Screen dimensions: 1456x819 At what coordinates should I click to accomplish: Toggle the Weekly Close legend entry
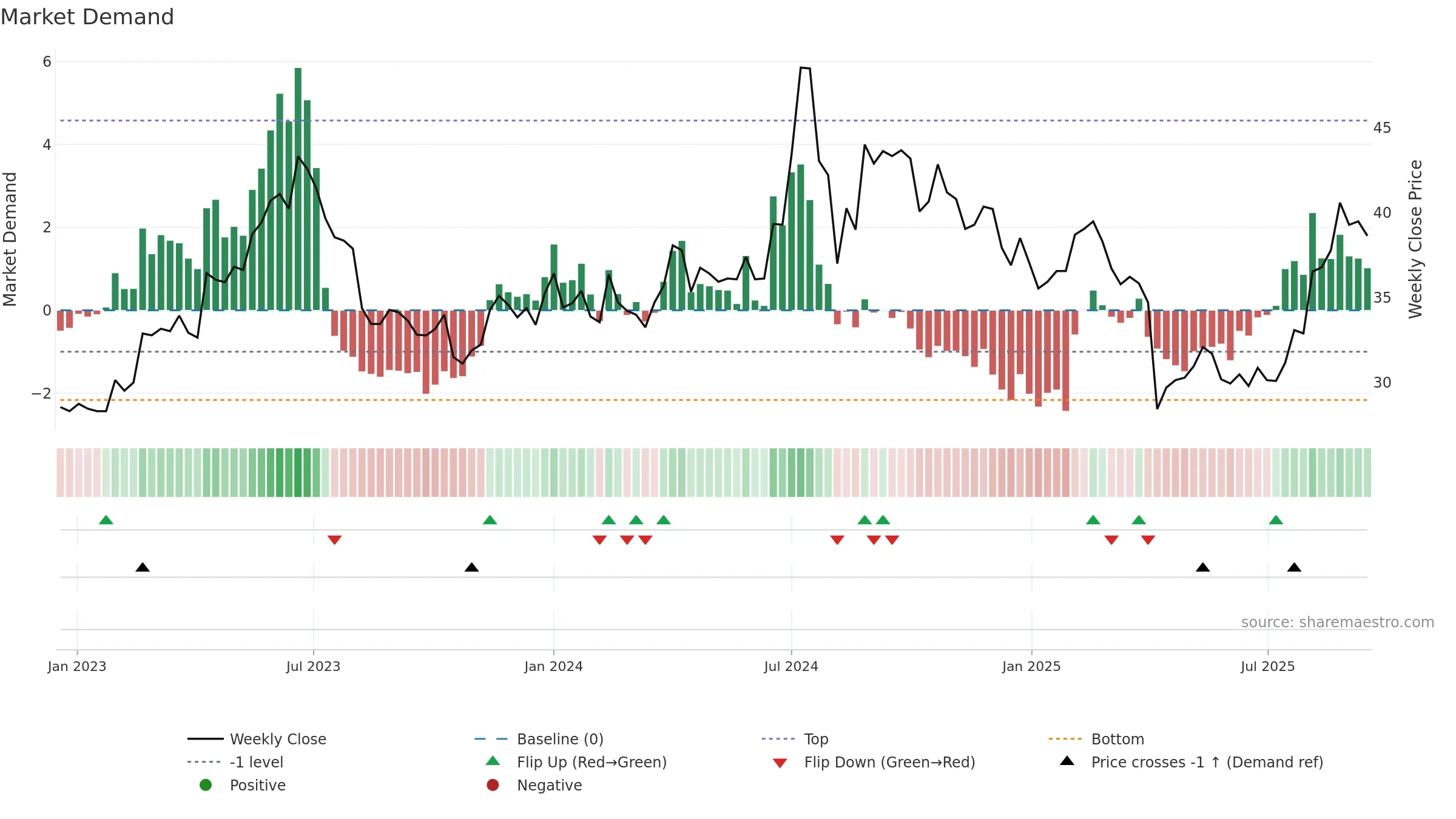(257, 739)
